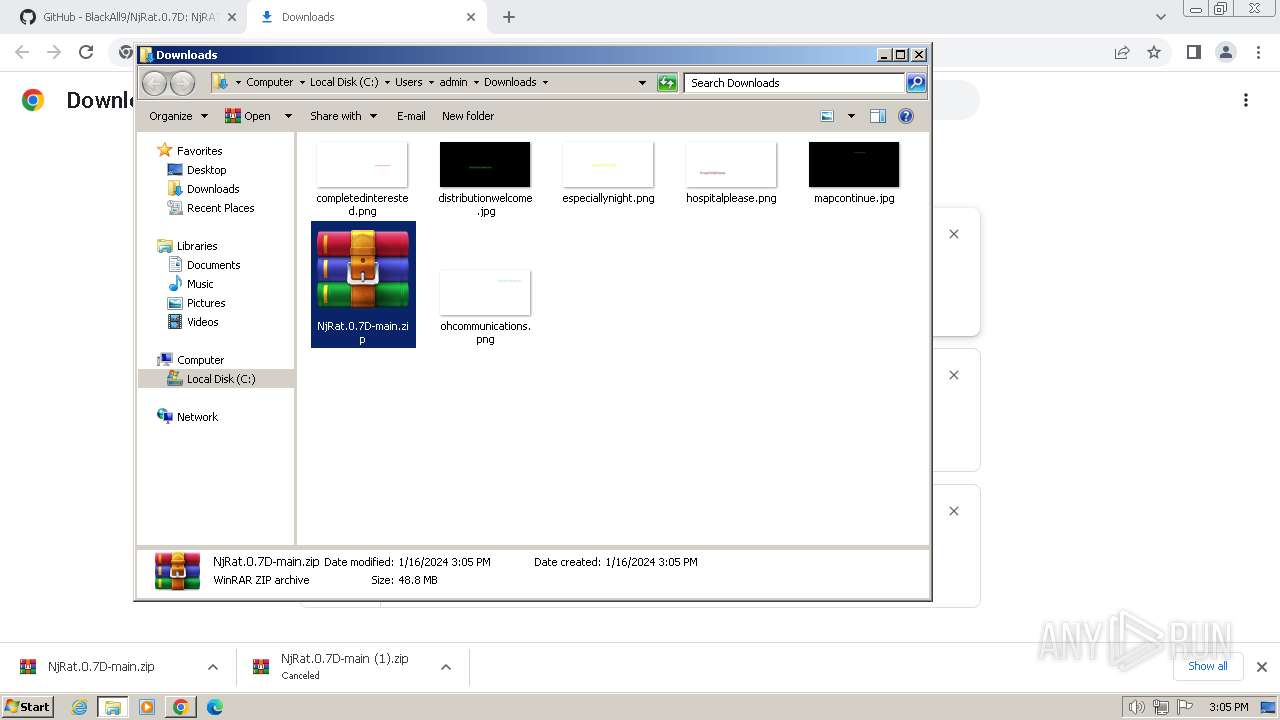
Task: Select hospitalplease.png file
Action: click(731, 173)
